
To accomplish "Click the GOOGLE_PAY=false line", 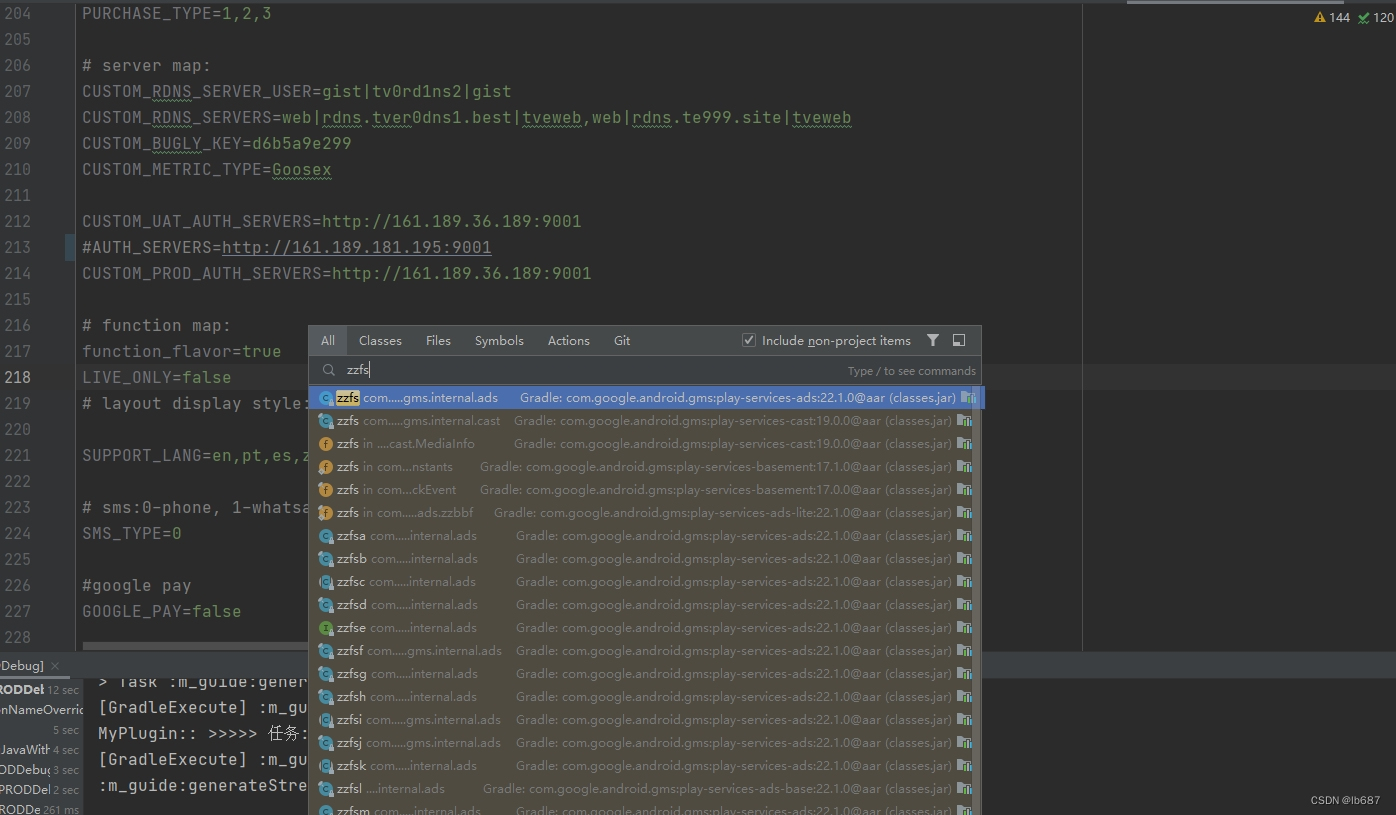I will [x=162, y=611].
